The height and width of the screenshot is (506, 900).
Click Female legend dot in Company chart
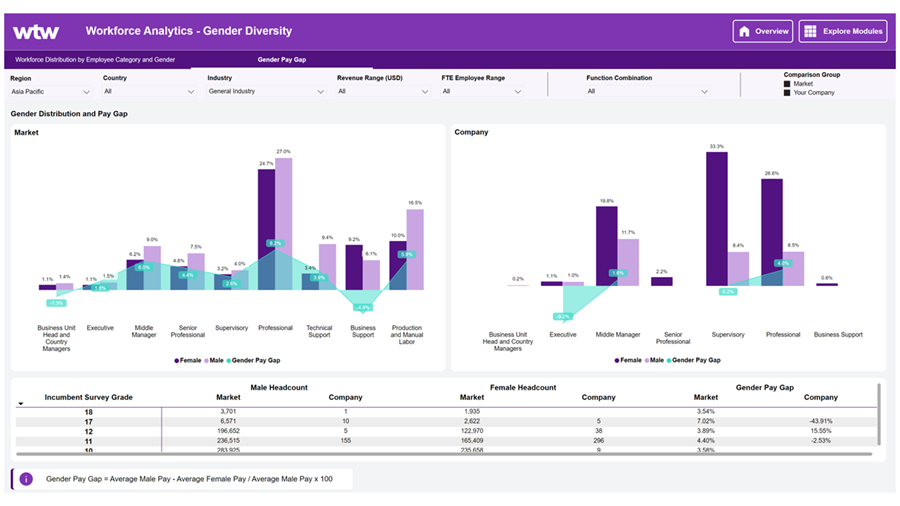click(x=617, y=360)
